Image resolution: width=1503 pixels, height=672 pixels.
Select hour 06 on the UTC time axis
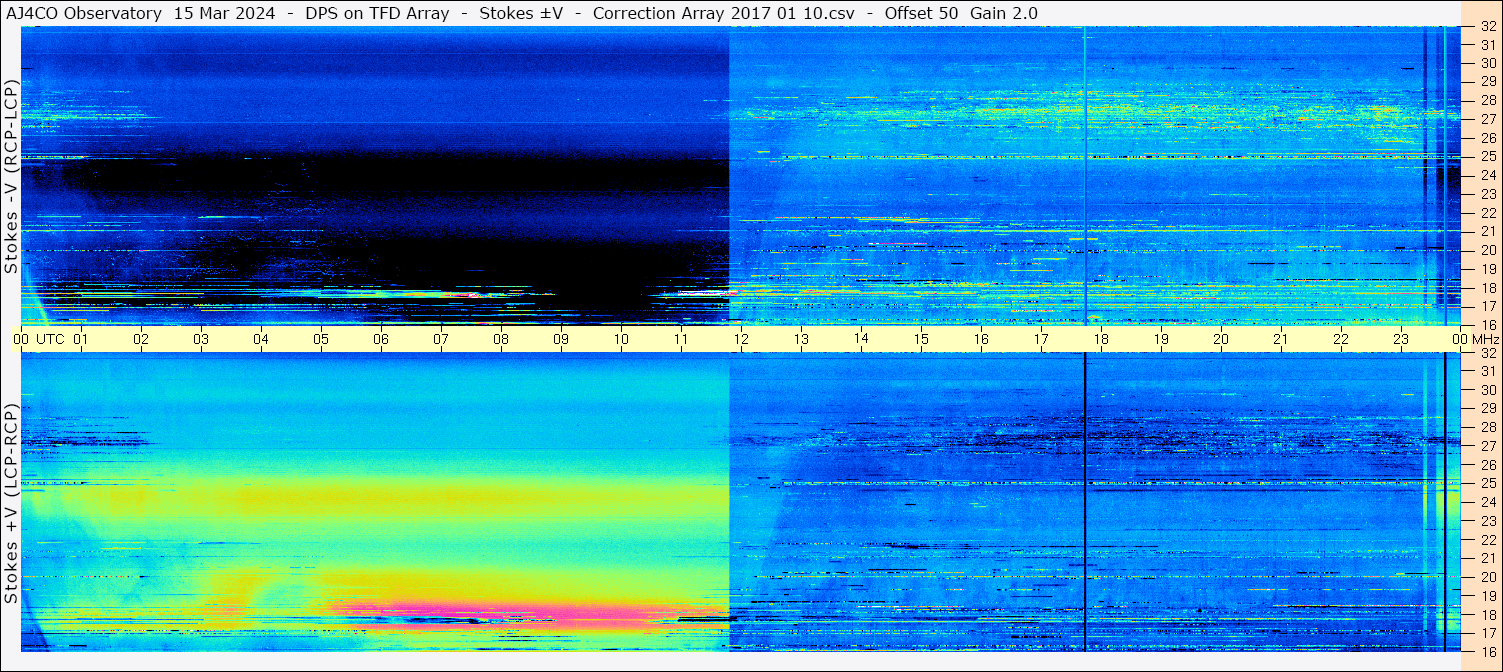tap(381, 339)
